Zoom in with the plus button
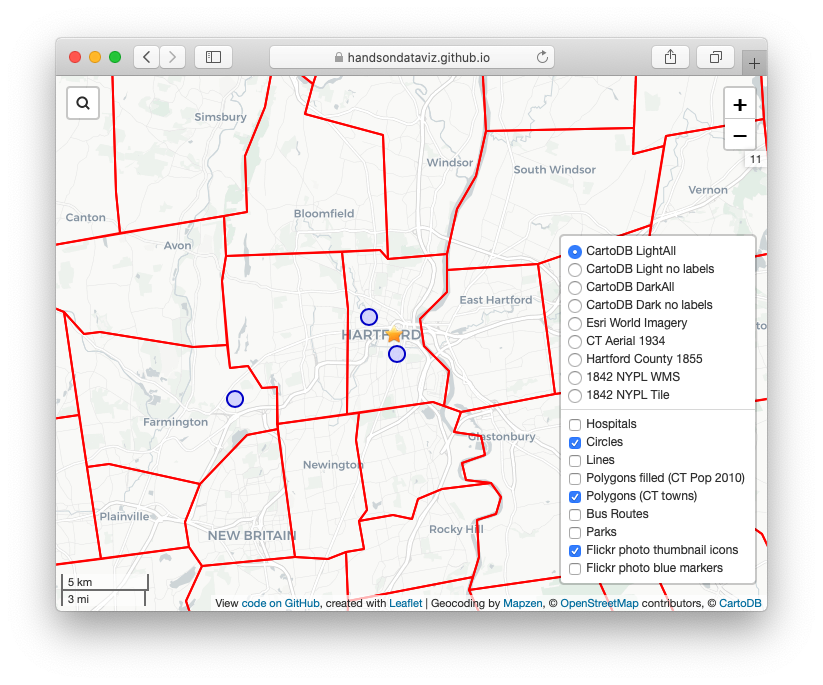Image resolution: width=823 pixels, height=685 pixels. [740, 104]
